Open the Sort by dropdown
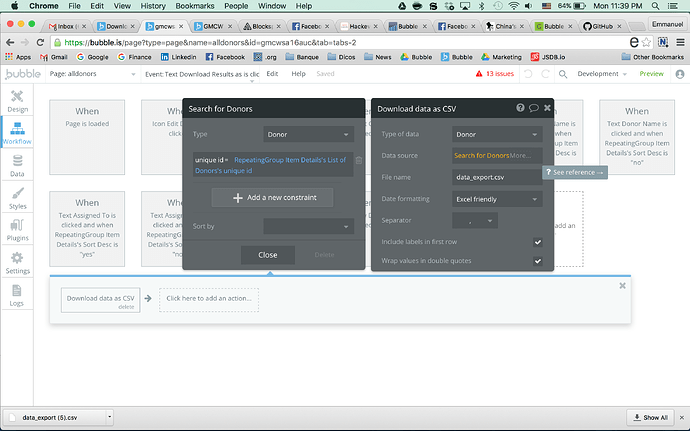Viewport: 690px width, 431px height. tap(308, 226)
